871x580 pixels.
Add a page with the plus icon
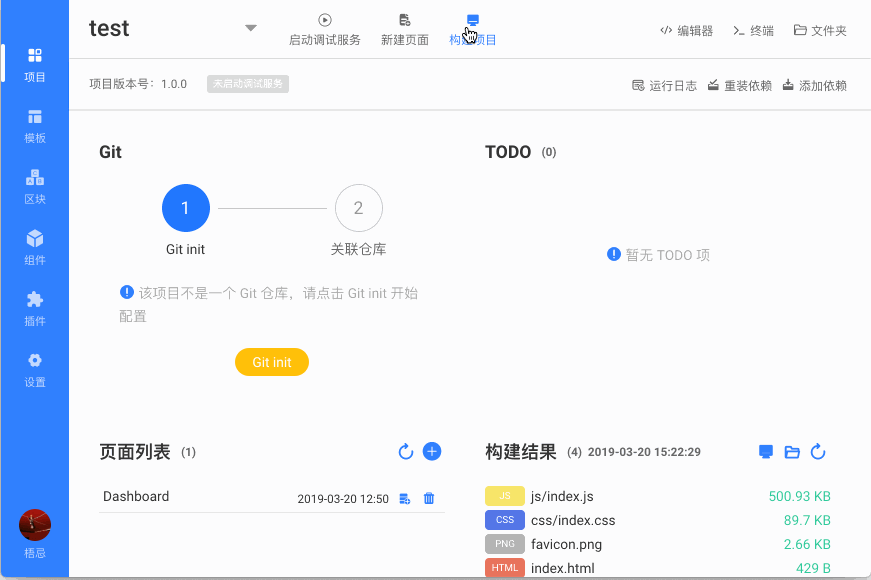[432, 452]
